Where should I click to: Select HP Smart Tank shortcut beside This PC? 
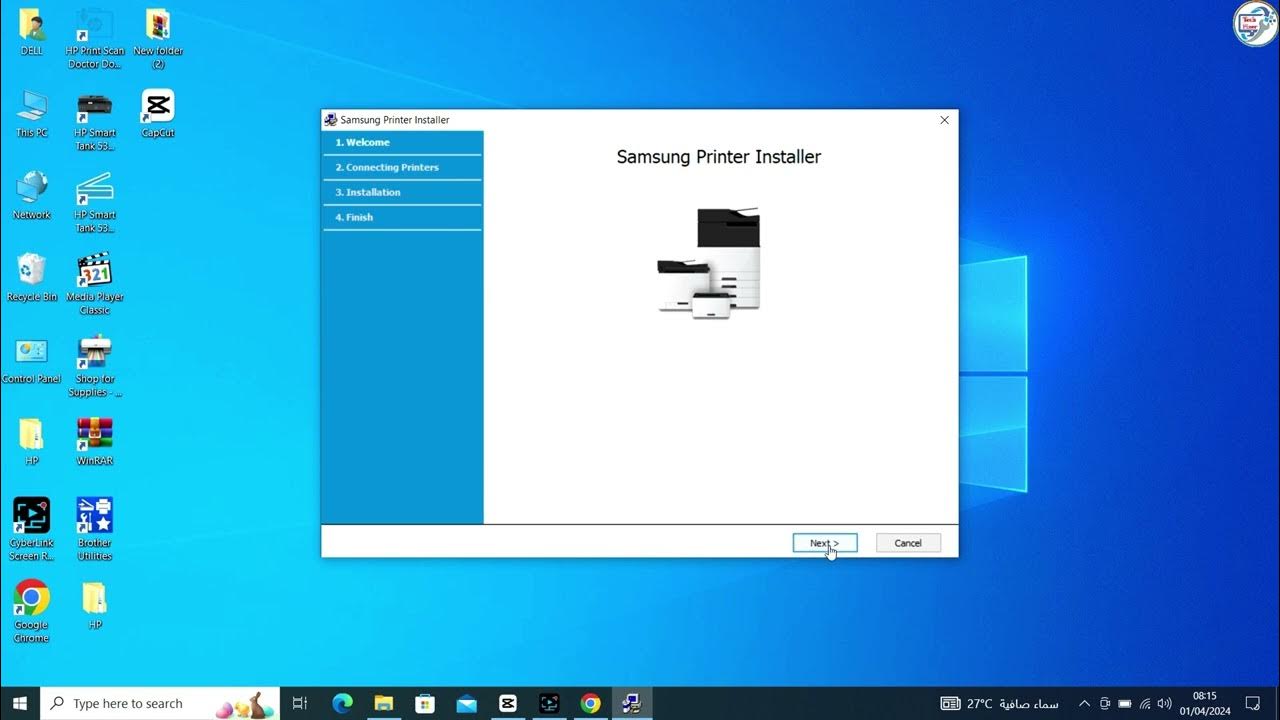pyautogui.click(x=95, y=121)
